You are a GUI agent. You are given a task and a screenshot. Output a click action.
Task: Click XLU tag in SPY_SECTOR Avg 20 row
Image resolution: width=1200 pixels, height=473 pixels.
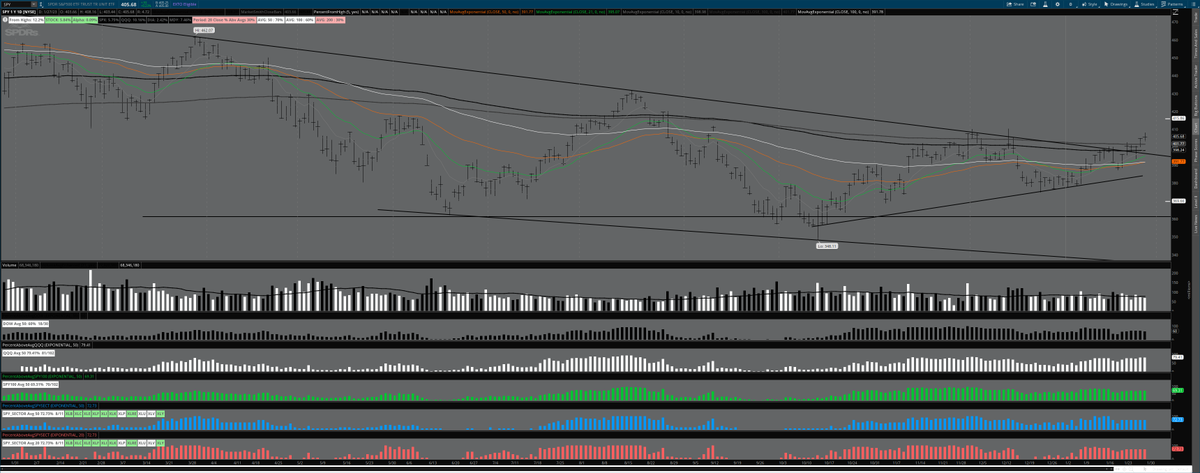142,442
